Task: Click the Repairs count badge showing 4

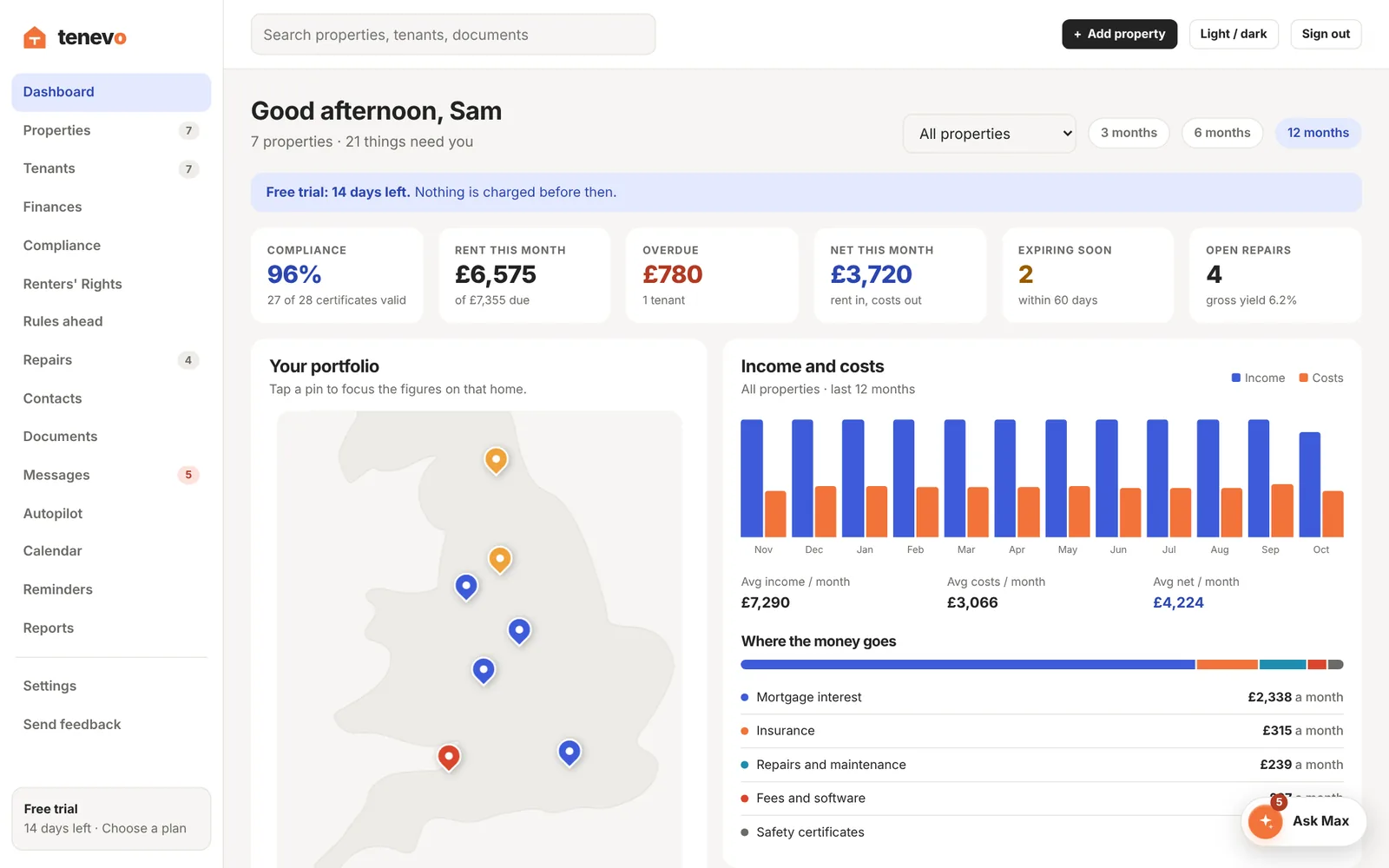Action: [x=188, y=360]
